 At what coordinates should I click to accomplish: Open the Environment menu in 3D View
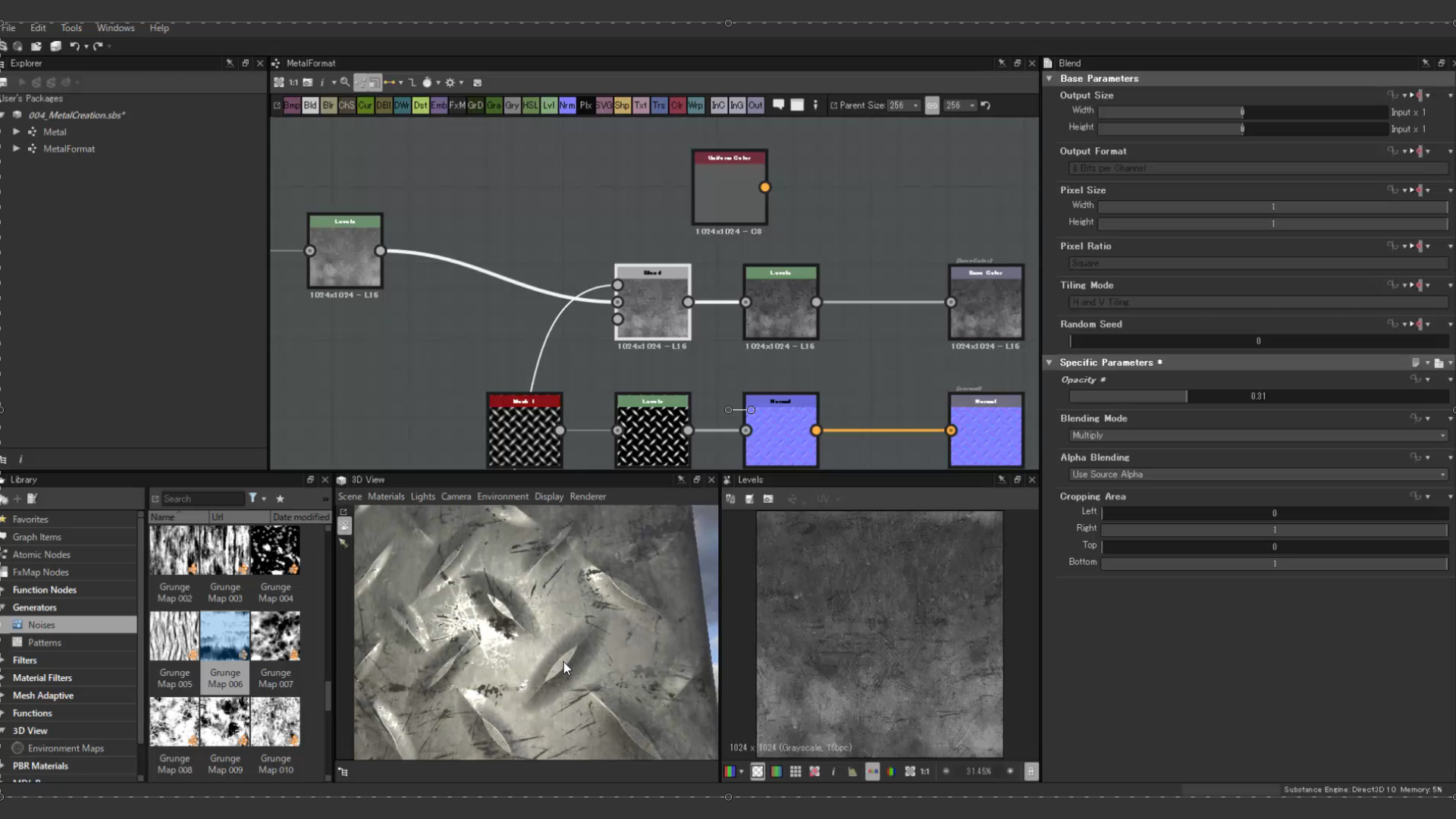pos(502,497)
